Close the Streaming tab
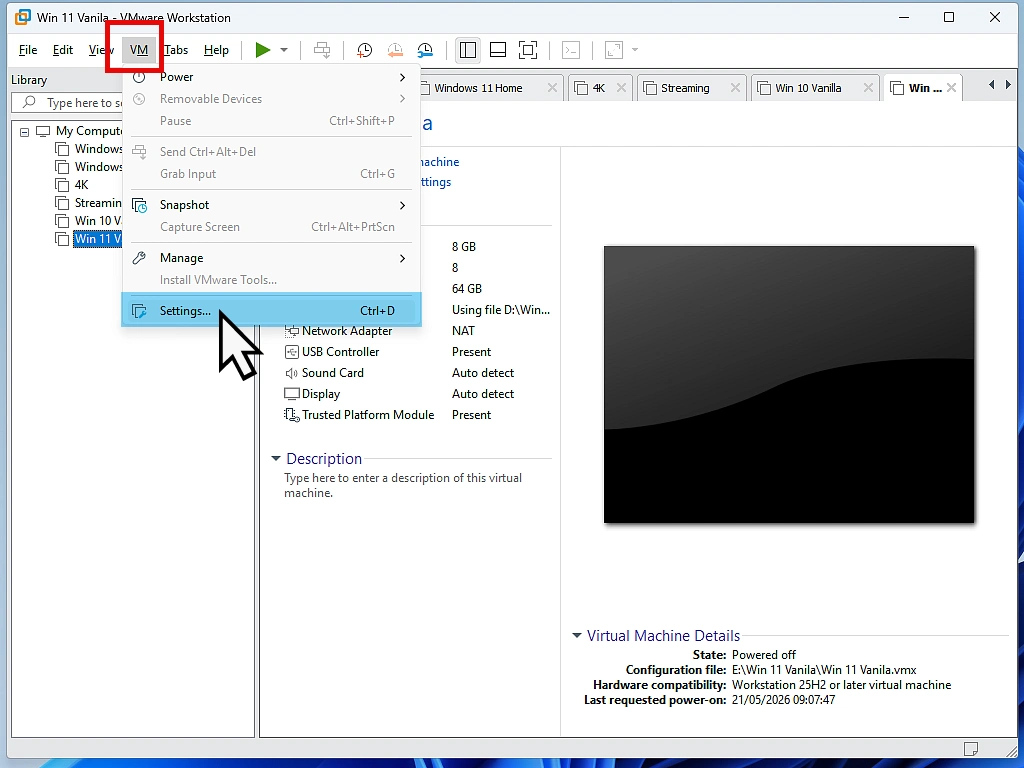The width and height of the screenshot is (1024, 768). (x=735, y=88)
